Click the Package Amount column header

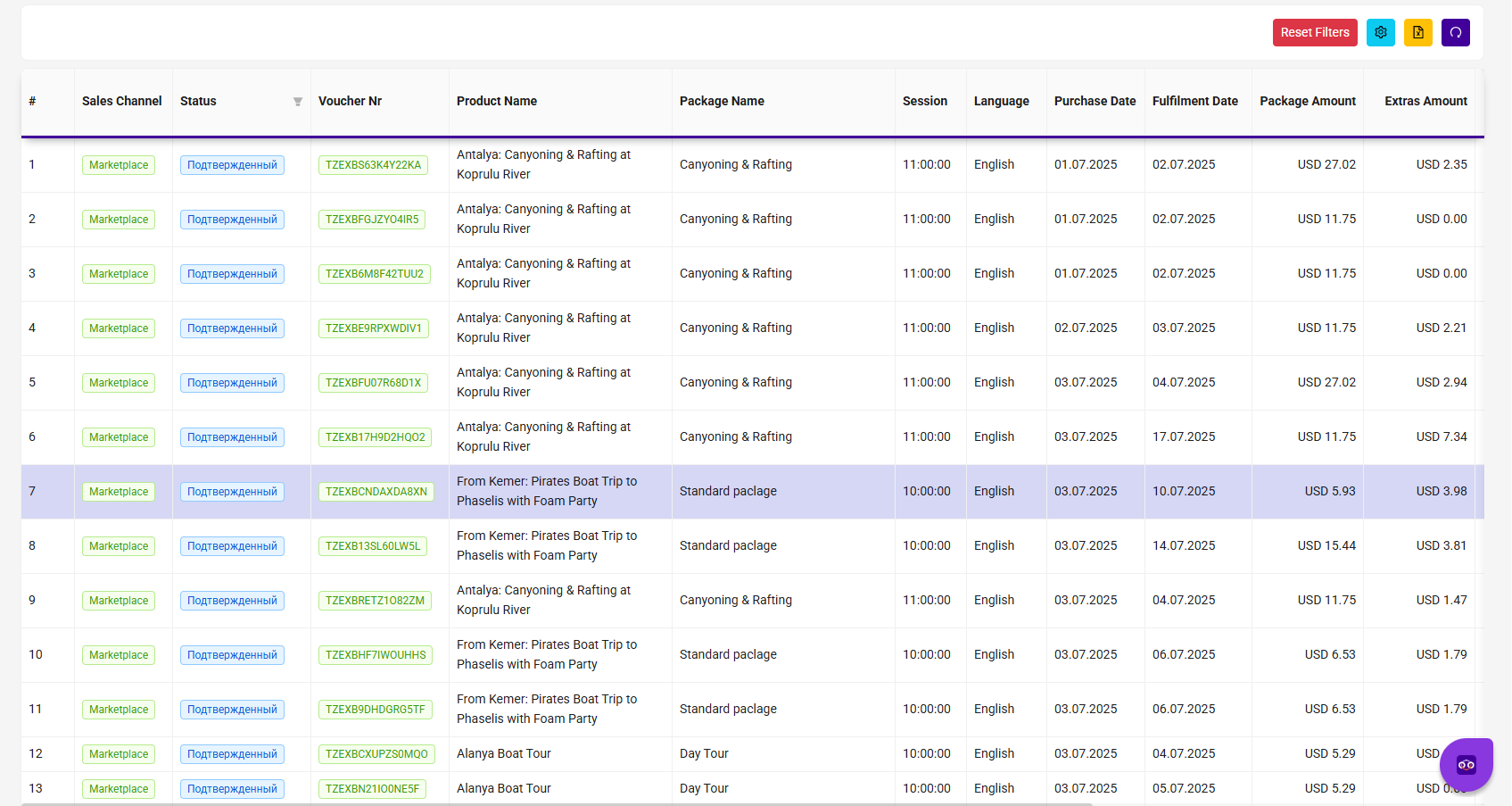tap(1307, 101)
